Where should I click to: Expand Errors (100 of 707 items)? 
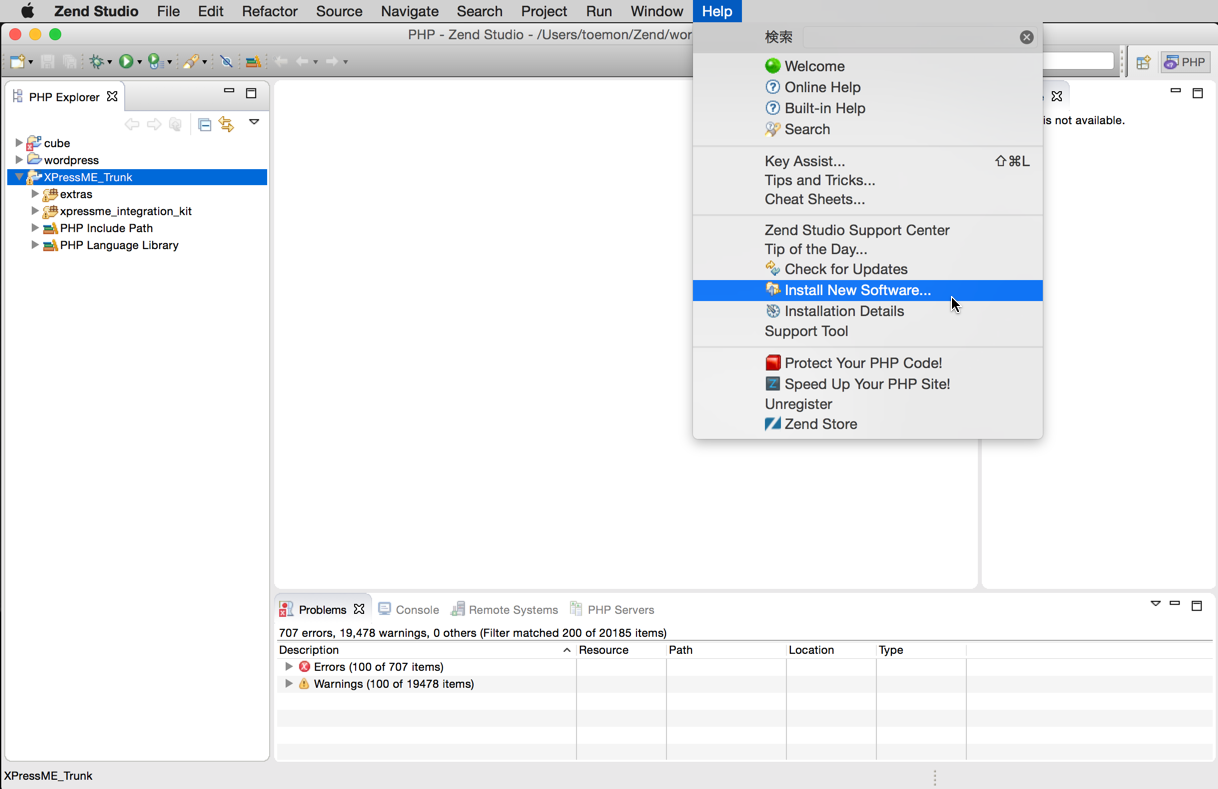[289, 667]
